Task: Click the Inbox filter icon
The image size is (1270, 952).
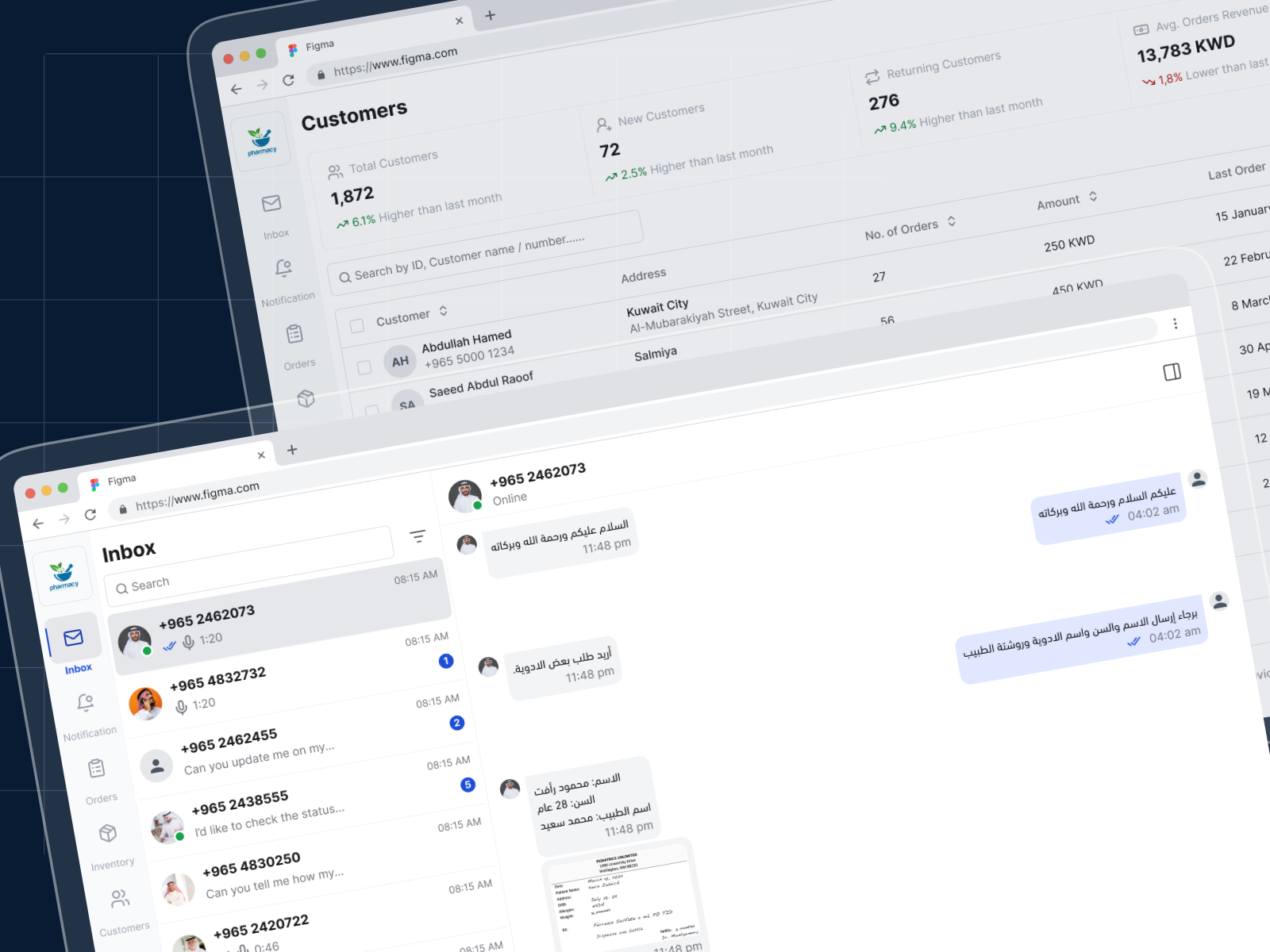Action: point(418,537)
